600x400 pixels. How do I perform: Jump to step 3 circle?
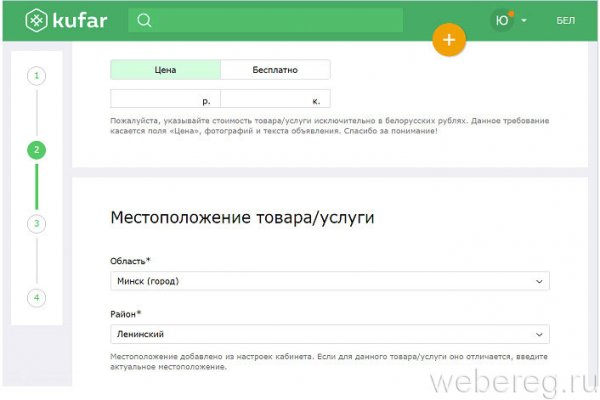coord(37,224)
